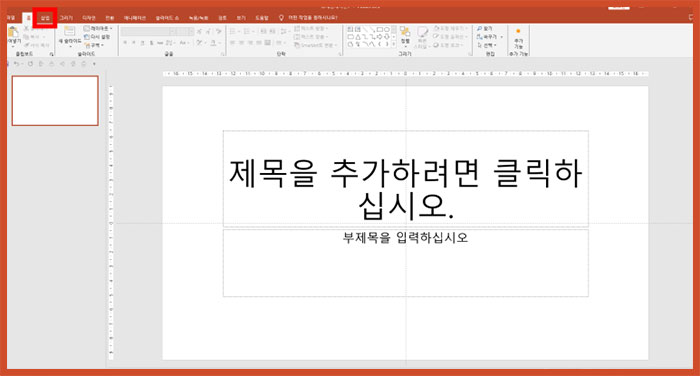Open the Select (선택) dropdown

[487, 45]
